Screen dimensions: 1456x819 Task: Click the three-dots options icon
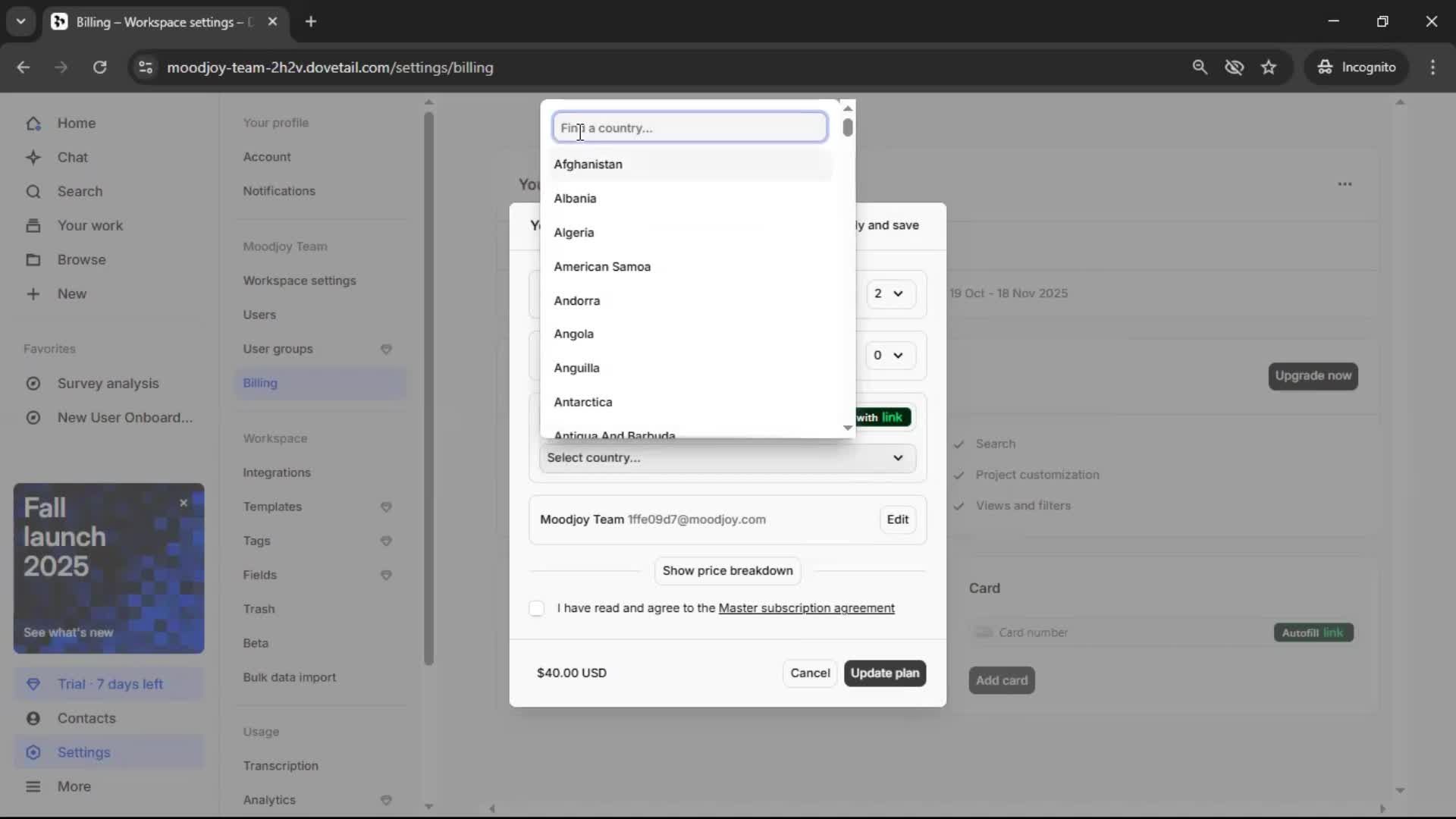coord(1345,184)
